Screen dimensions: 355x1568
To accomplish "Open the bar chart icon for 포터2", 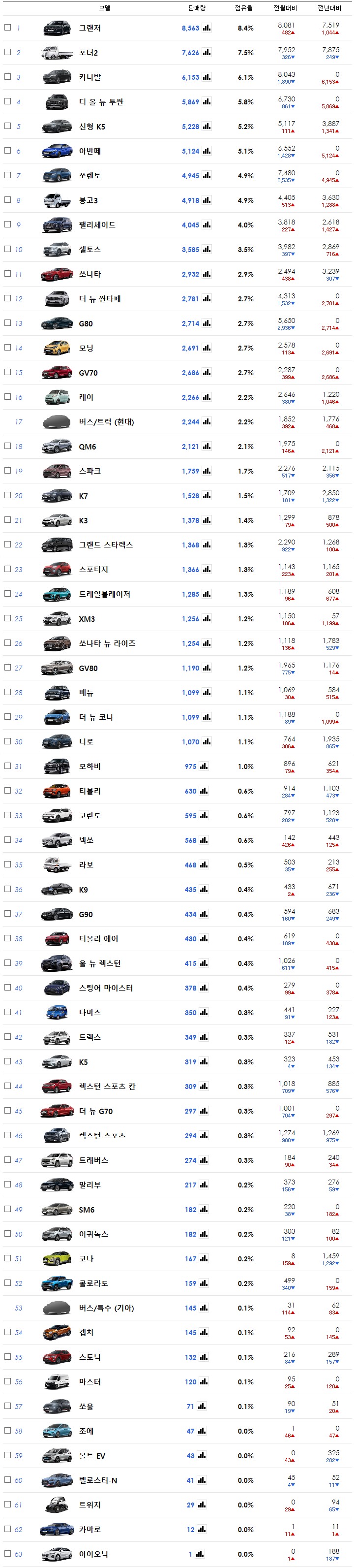I will (207, 53).
